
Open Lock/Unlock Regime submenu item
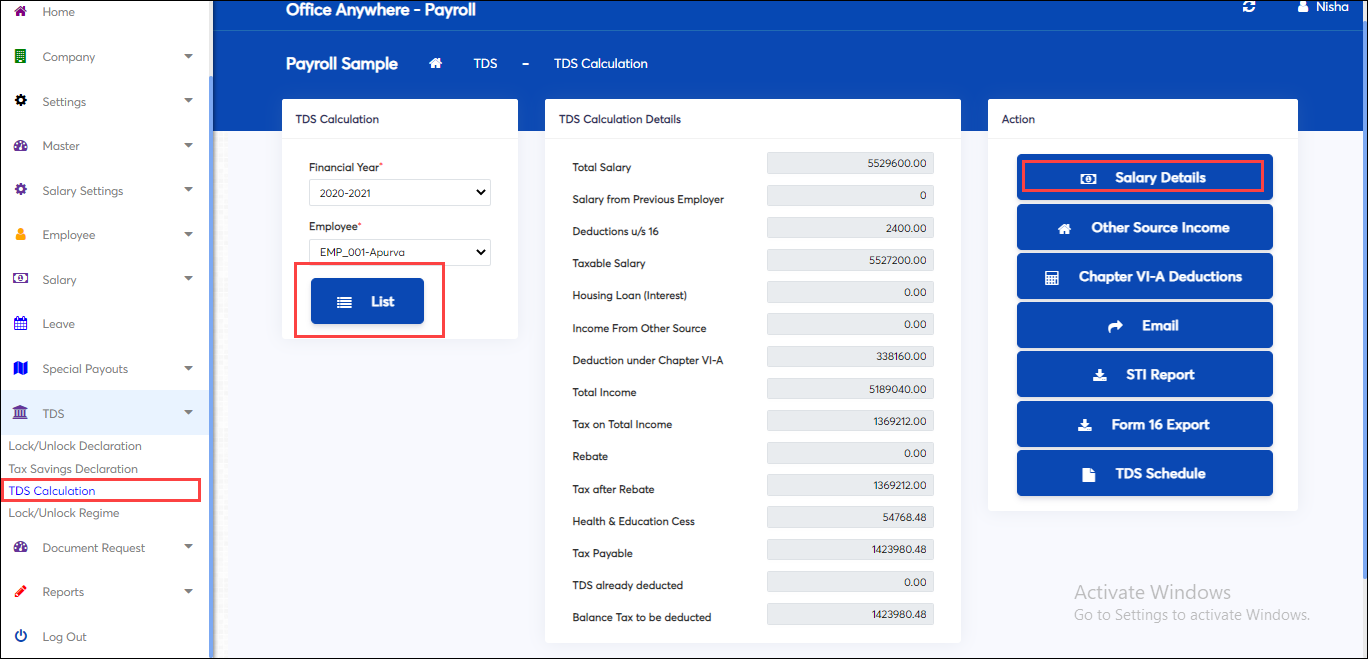tap(64, 513)
